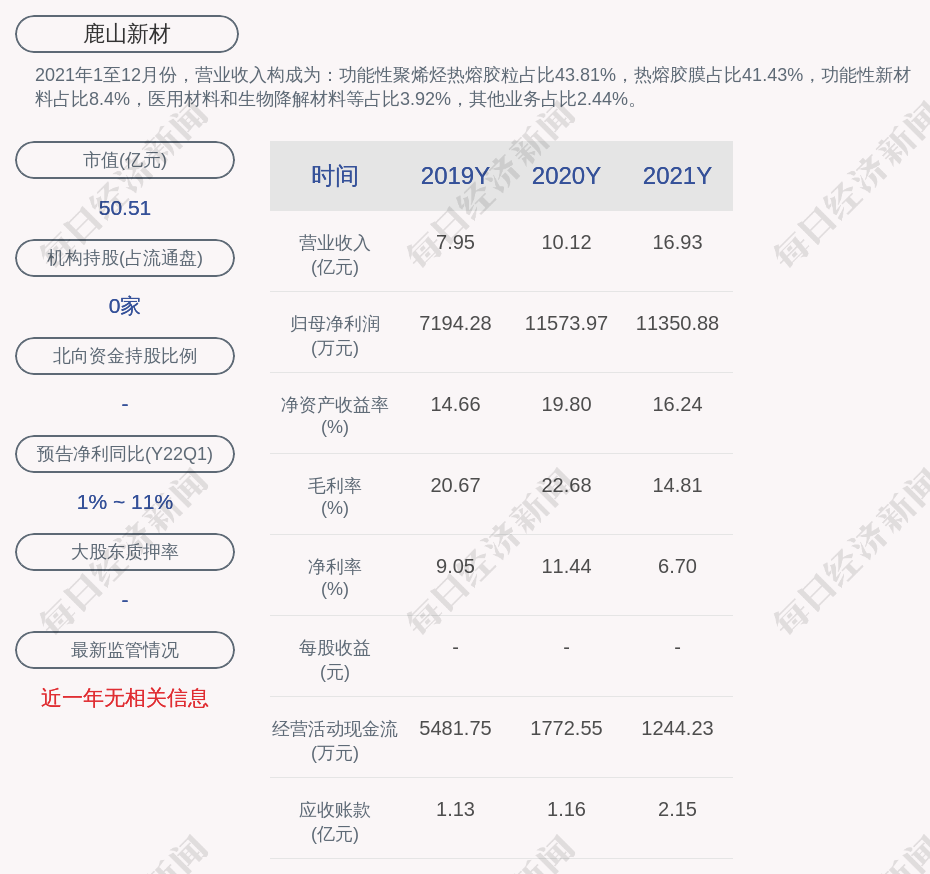Click the 时间 column header

335,176
